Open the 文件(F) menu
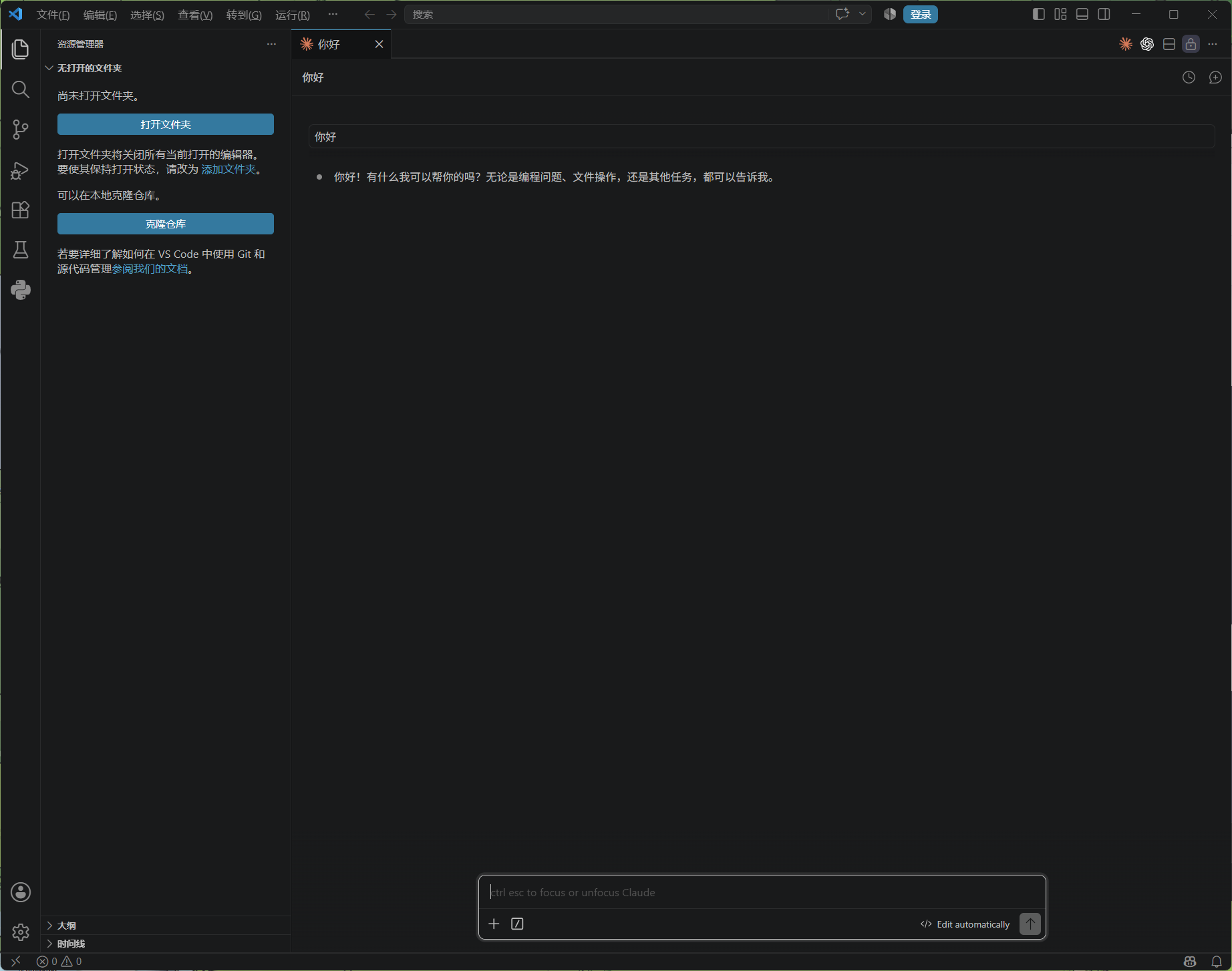The height and width of the screenshot is (971, 1232). (53, 15)
